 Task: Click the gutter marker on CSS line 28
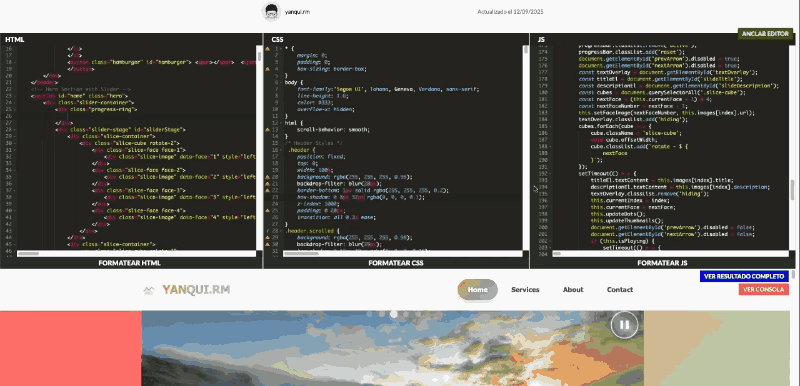point(267,231)
